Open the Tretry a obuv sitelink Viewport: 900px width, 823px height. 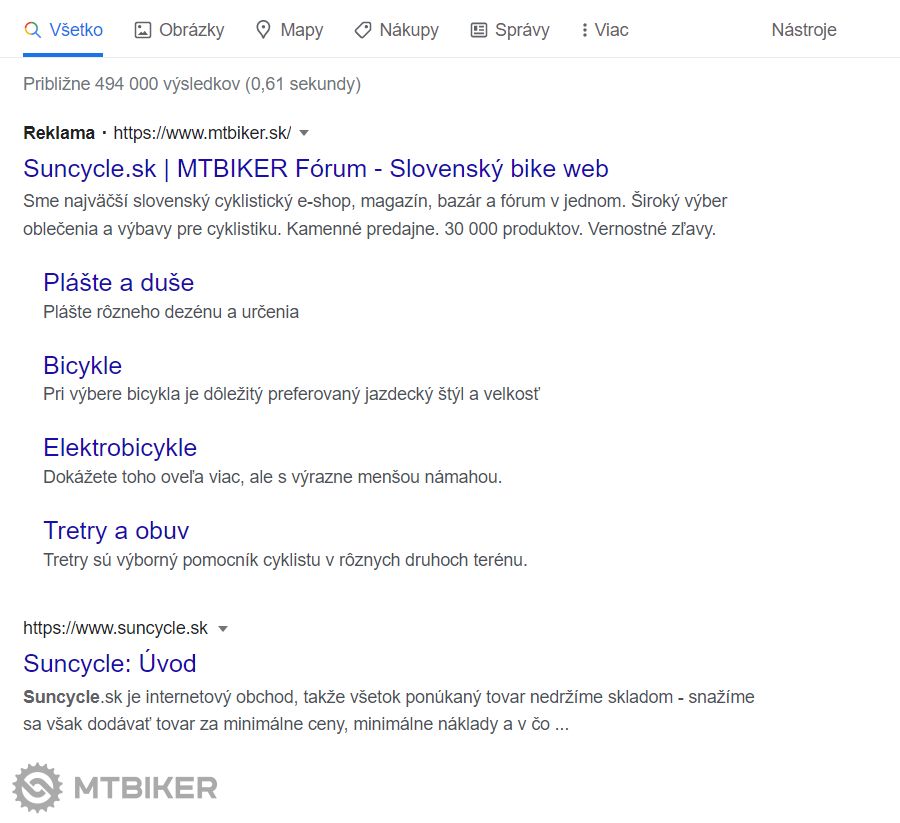point(116,530)
